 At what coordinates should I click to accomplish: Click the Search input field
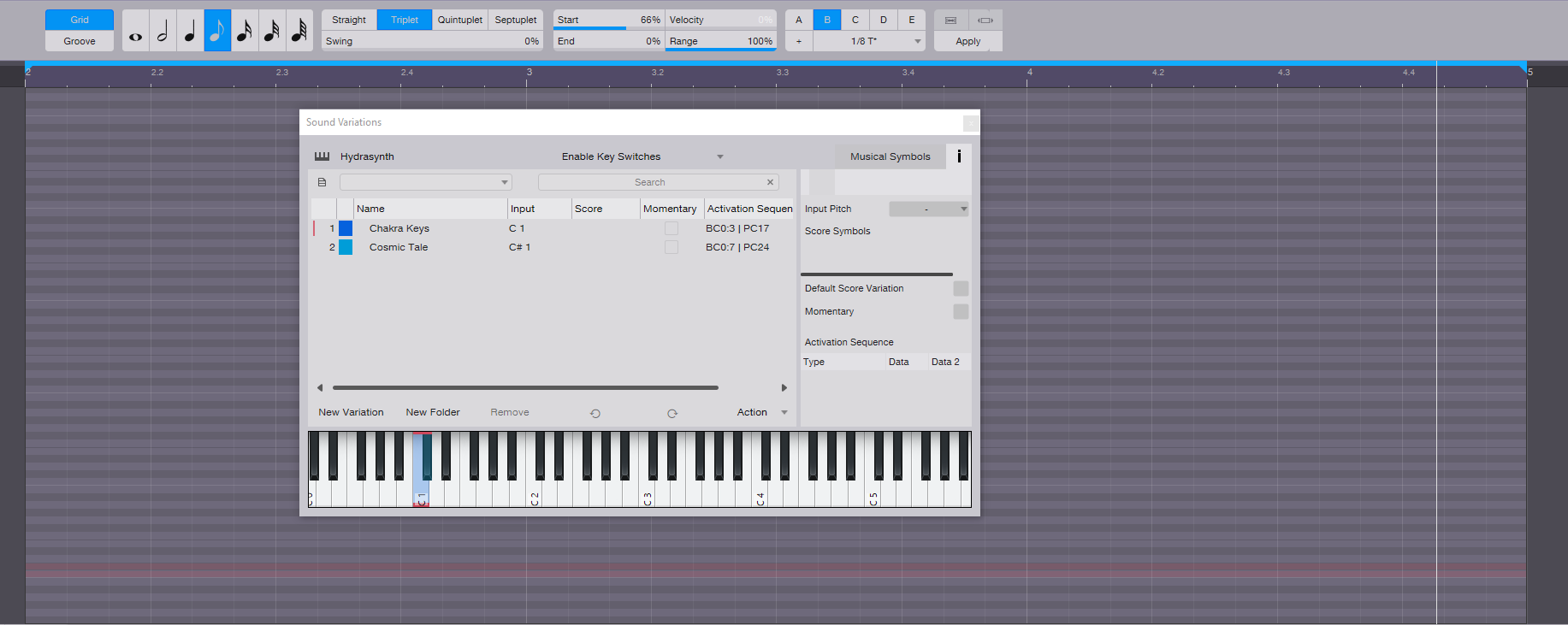pyautogui.click(x=650, y=182)
